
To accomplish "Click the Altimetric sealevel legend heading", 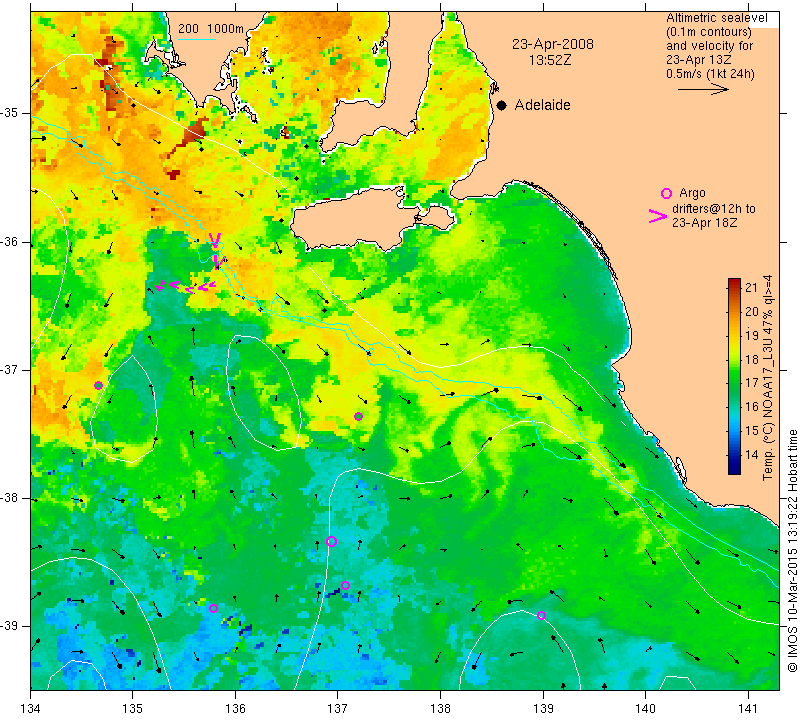I will (716, 18).
